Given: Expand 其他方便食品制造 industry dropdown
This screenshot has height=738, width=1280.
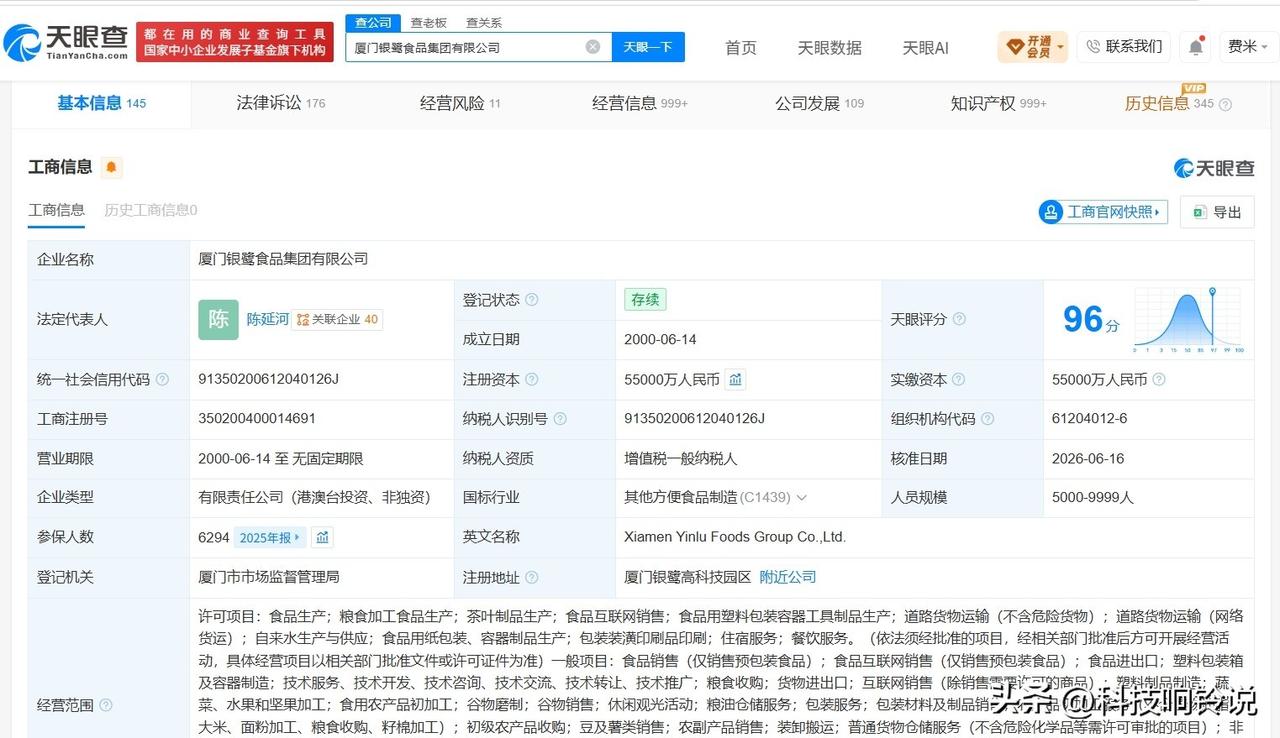Looking at the screenshot, I should click(801, 498).
